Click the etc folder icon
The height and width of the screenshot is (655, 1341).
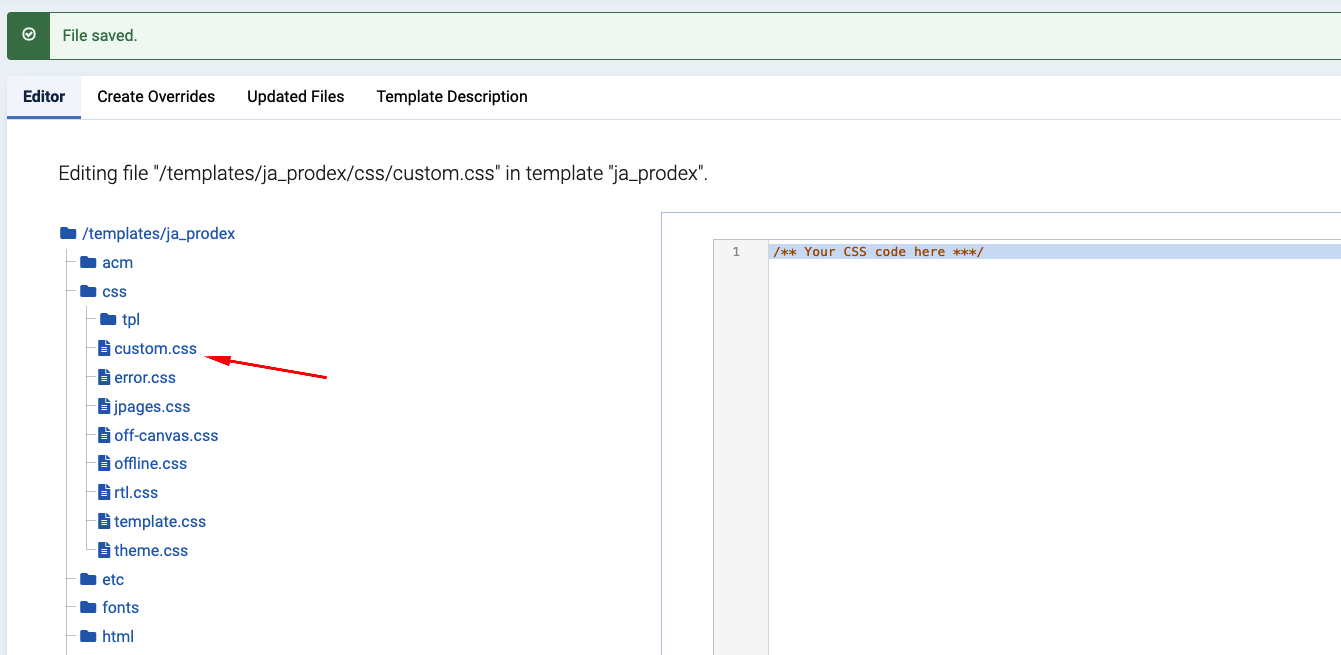pos(88,580)
